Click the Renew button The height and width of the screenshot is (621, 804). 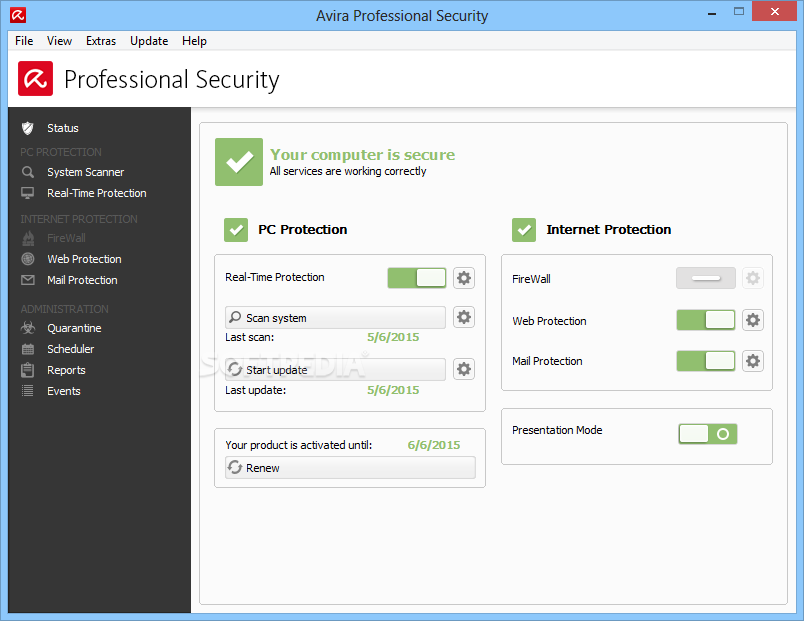[350, 468]
